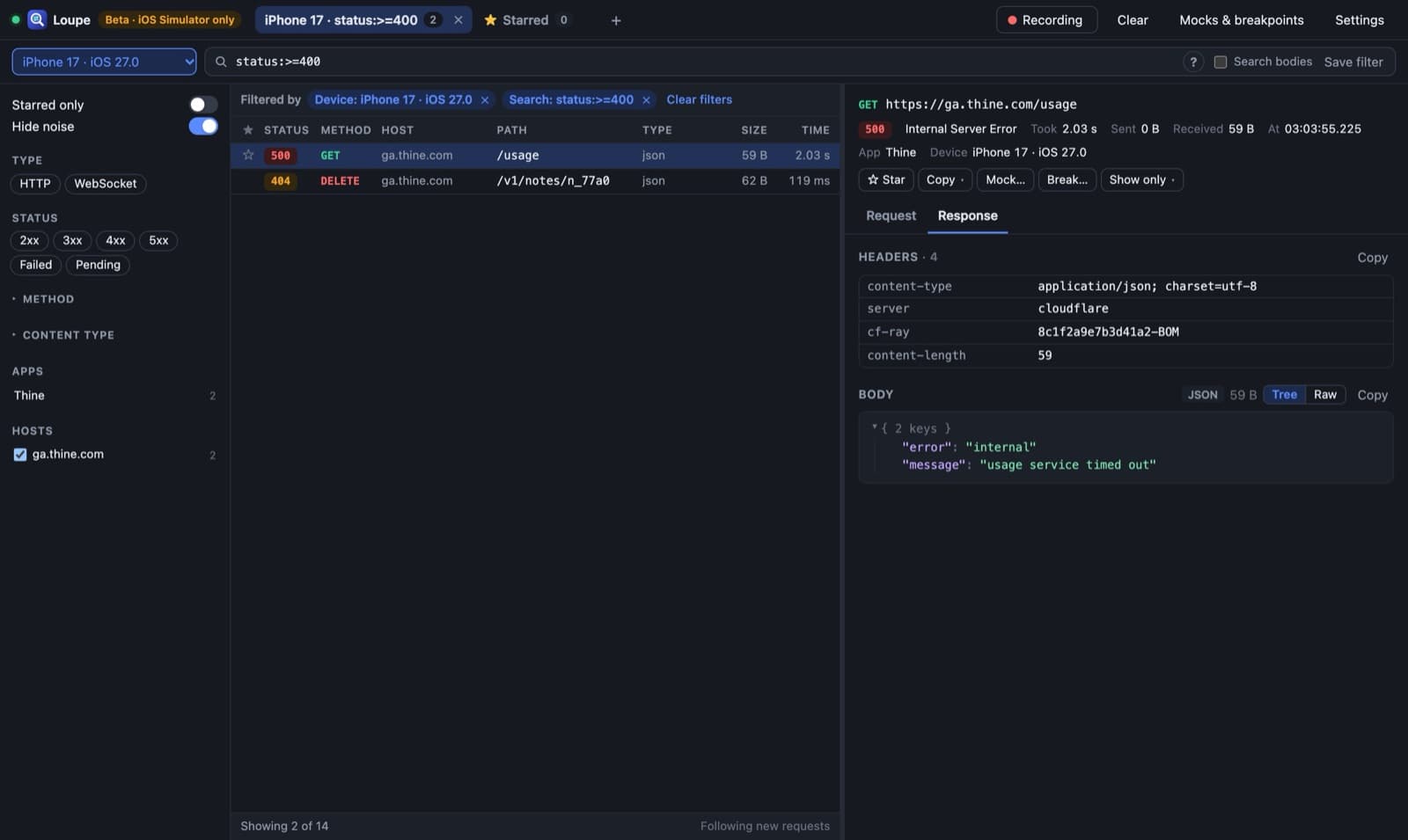
Task: Click the Mock... button
Action: (x=1005, y=179)
